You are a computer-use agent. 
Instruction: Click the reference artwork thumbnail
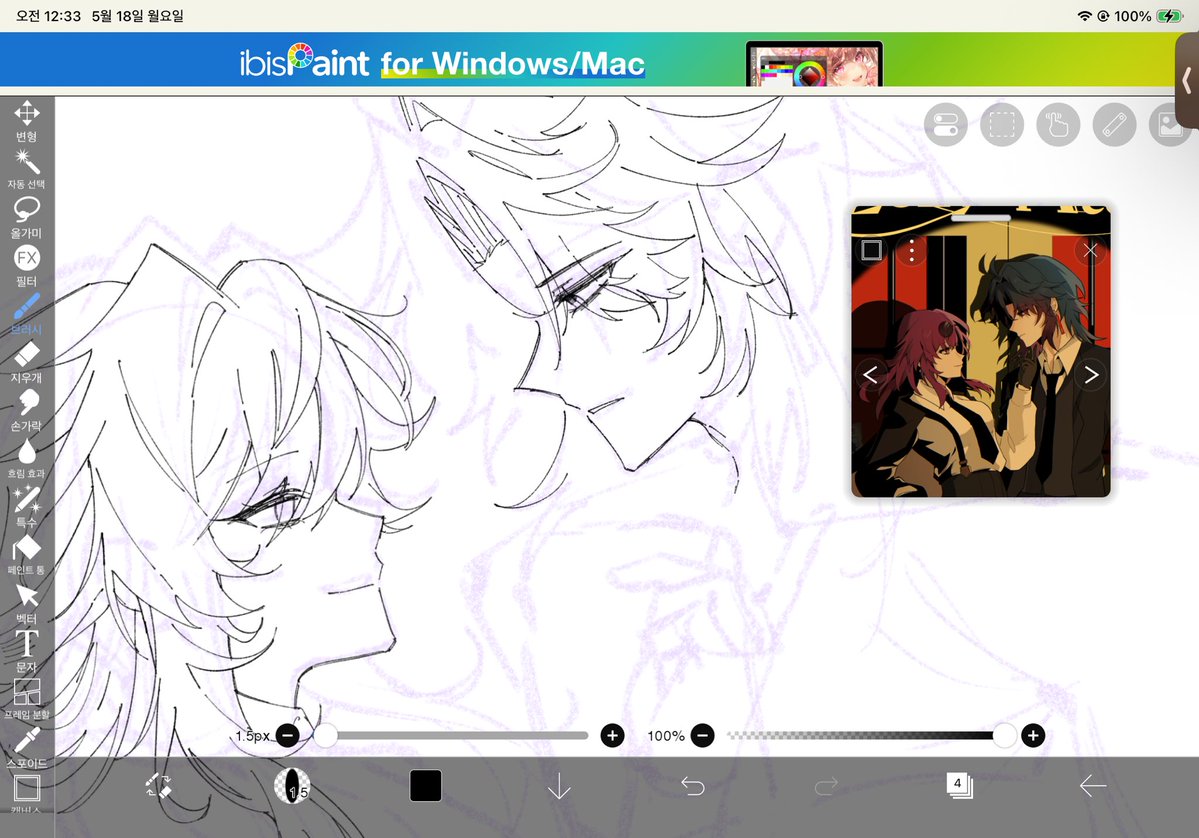tap(980, 351)
